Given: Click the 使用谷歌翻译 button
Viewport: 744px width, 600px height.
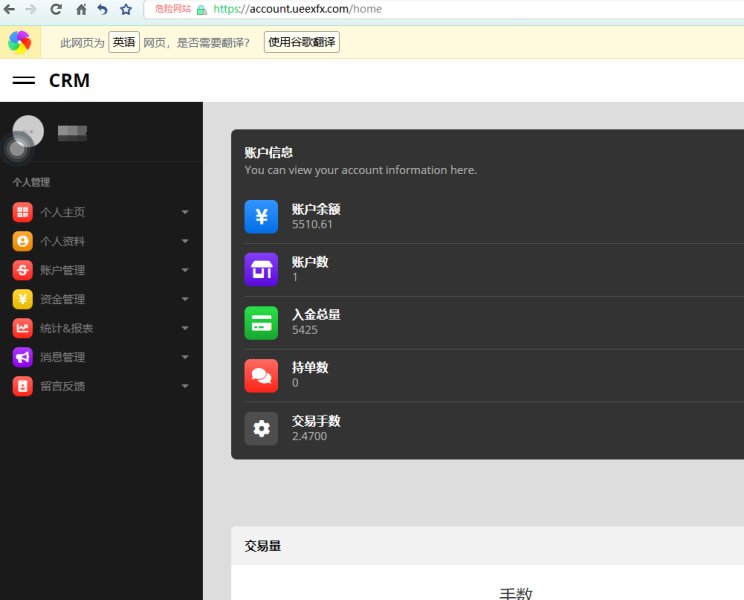Looking at the screenshot, I should pos(301,43).
